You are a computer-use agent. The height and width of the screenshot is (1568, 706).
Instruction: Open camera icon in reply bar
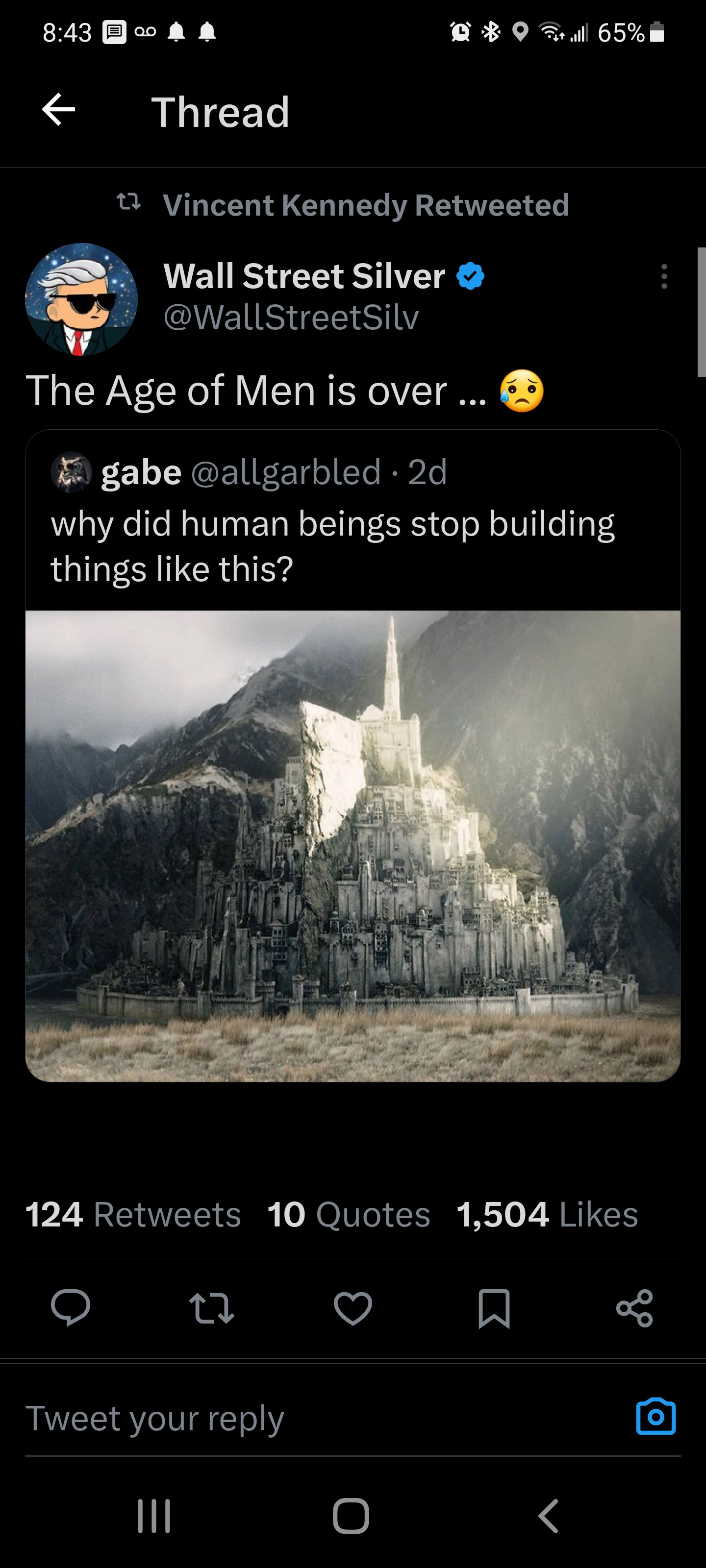656,1417
